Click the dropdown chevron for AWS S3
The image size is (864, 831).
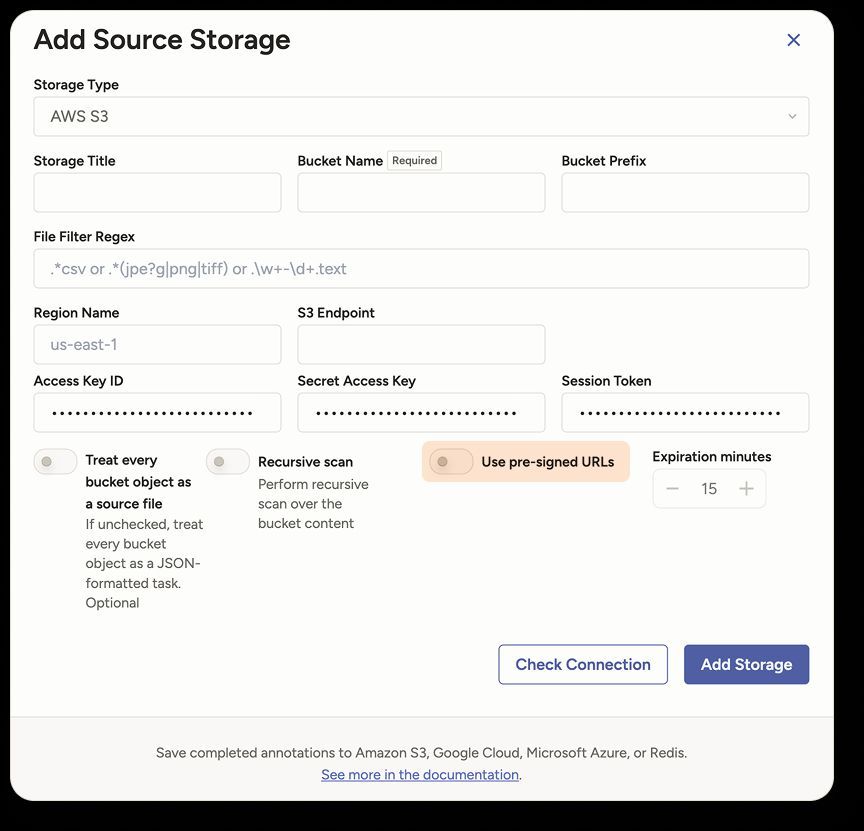pyautogui.click(x=792, y=116)
